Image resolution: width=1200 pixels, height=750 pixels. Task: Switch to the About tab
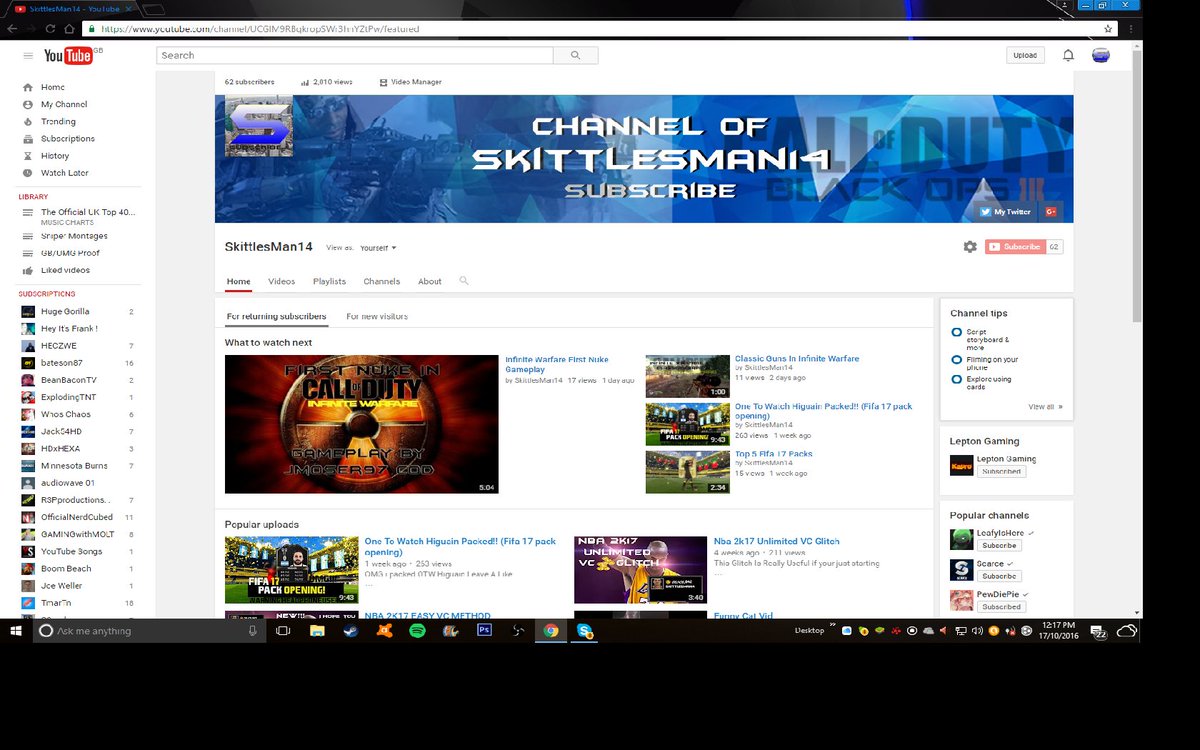pyautogui.click(x=430, y=281)
